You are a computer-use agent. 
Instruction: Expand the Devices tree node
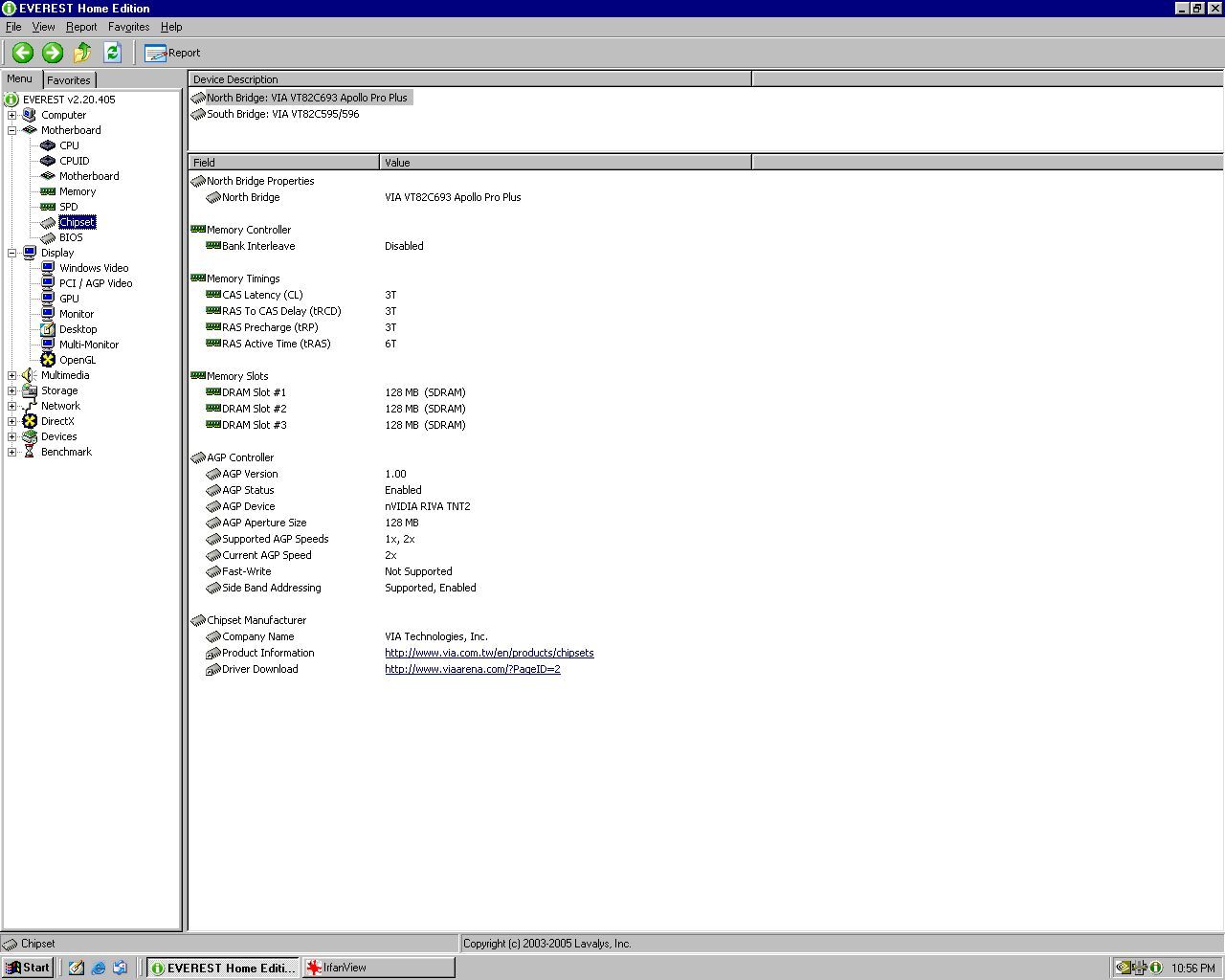click(x=11, y=436)
